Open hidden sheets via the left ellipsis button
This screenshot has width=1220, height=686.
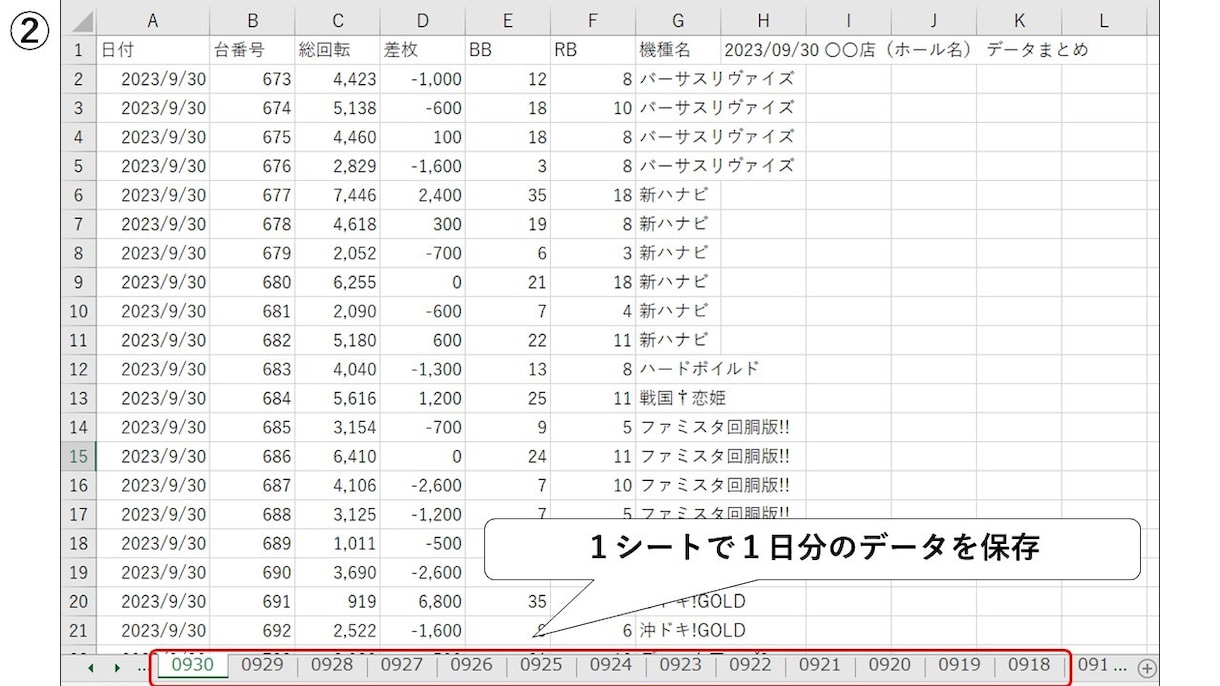141,667
